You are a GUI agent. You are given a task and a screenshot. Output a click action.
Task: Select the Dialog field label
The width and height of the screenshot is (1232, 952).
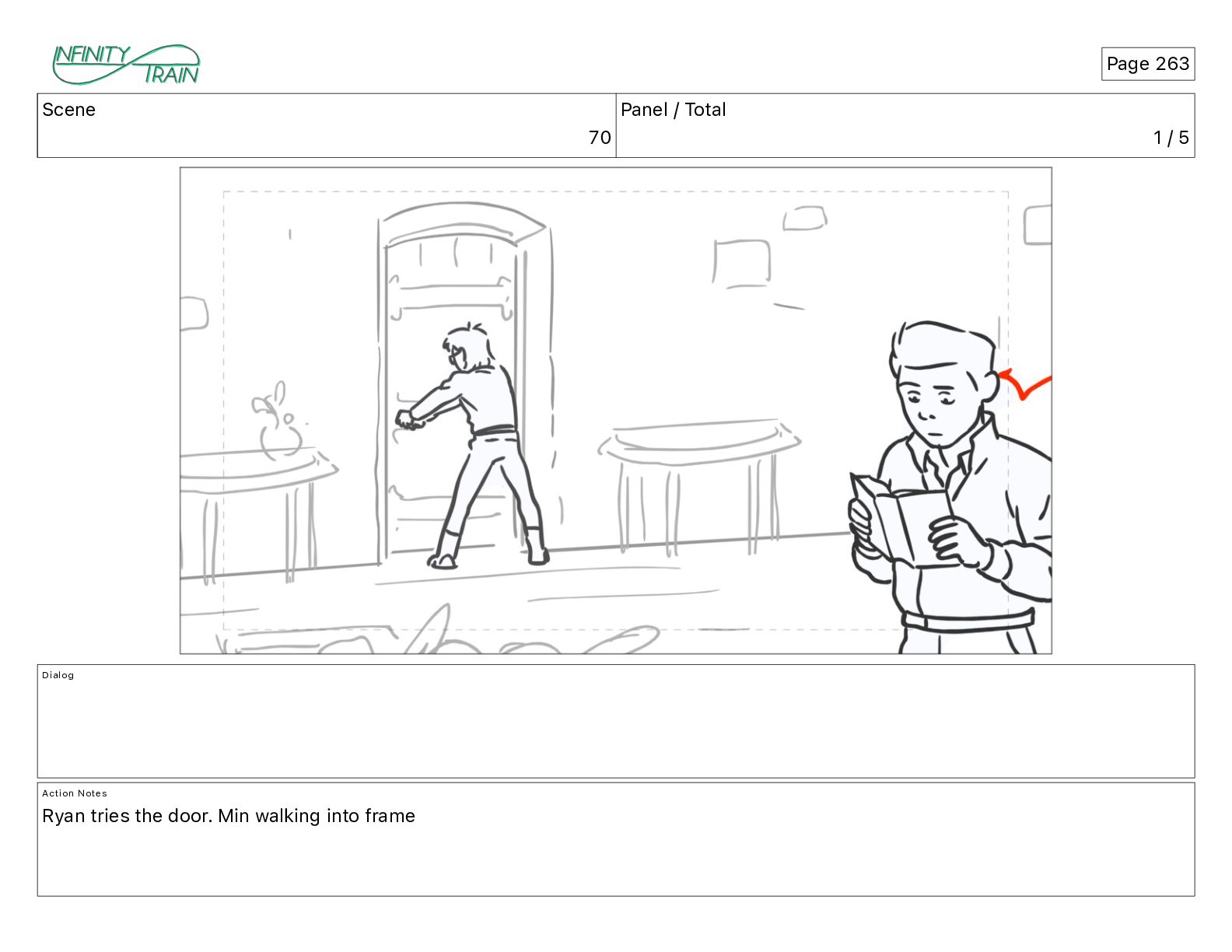click(58, 675)
